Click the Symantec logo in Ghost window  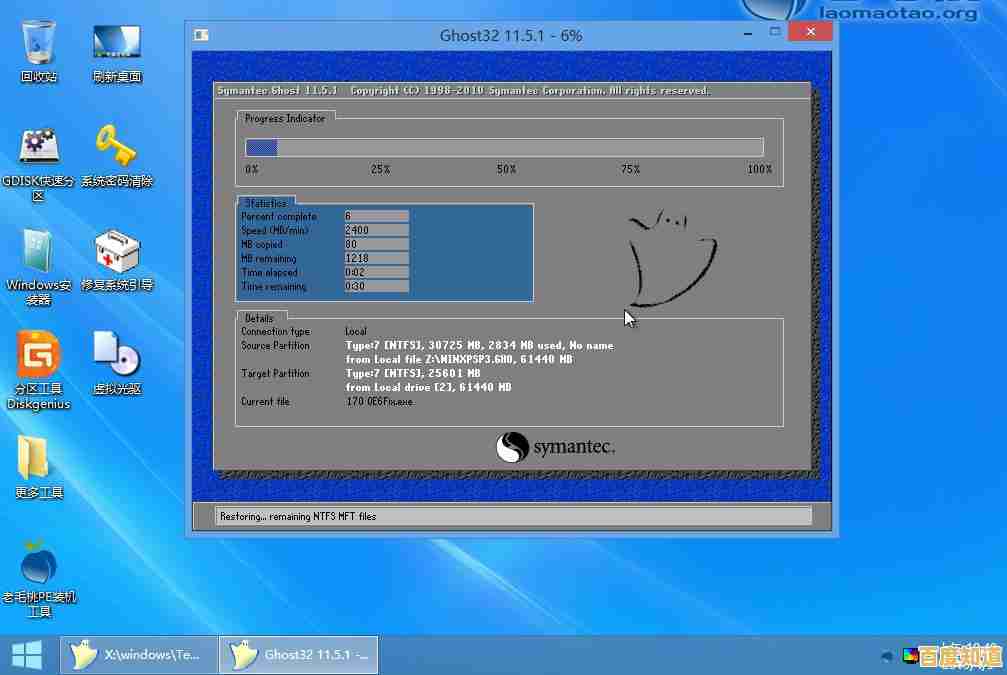(555, 447)
